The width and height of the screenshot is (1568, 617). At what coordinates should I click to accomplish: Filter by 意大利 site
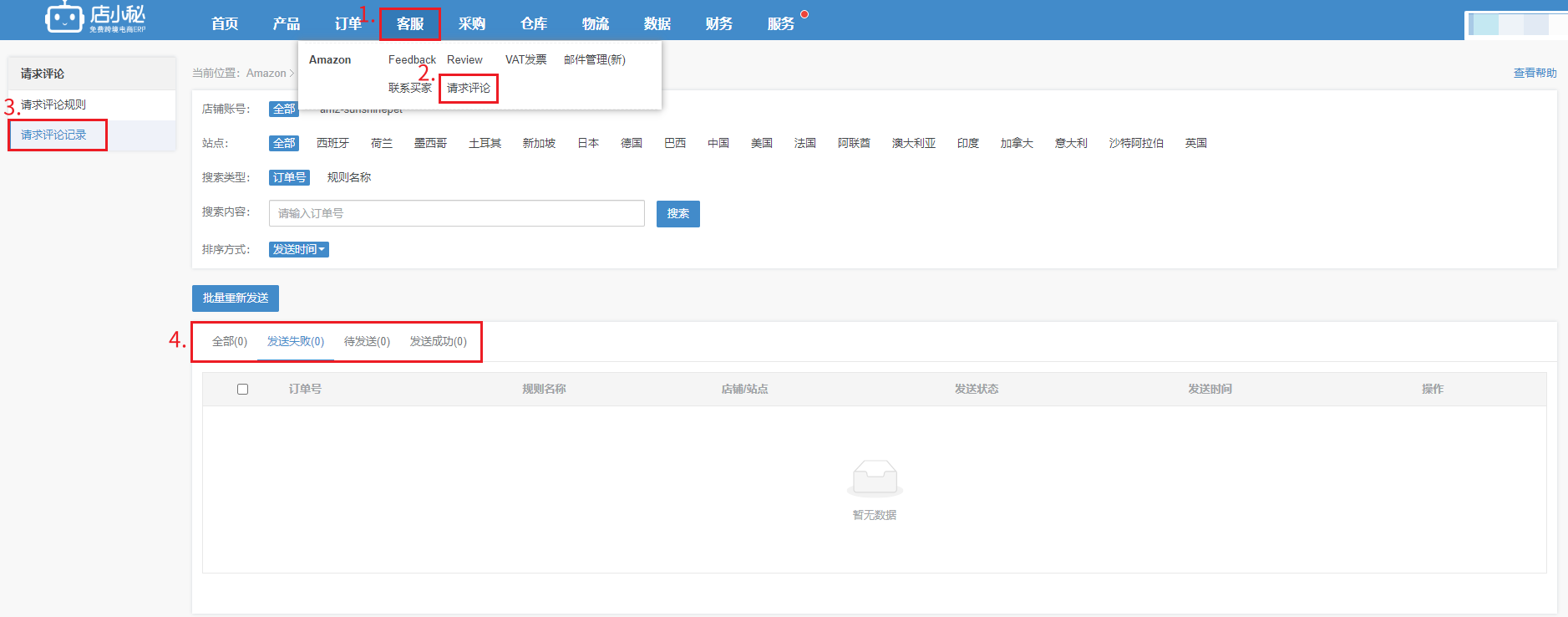pyautogui.click(x=1071, y=143)
